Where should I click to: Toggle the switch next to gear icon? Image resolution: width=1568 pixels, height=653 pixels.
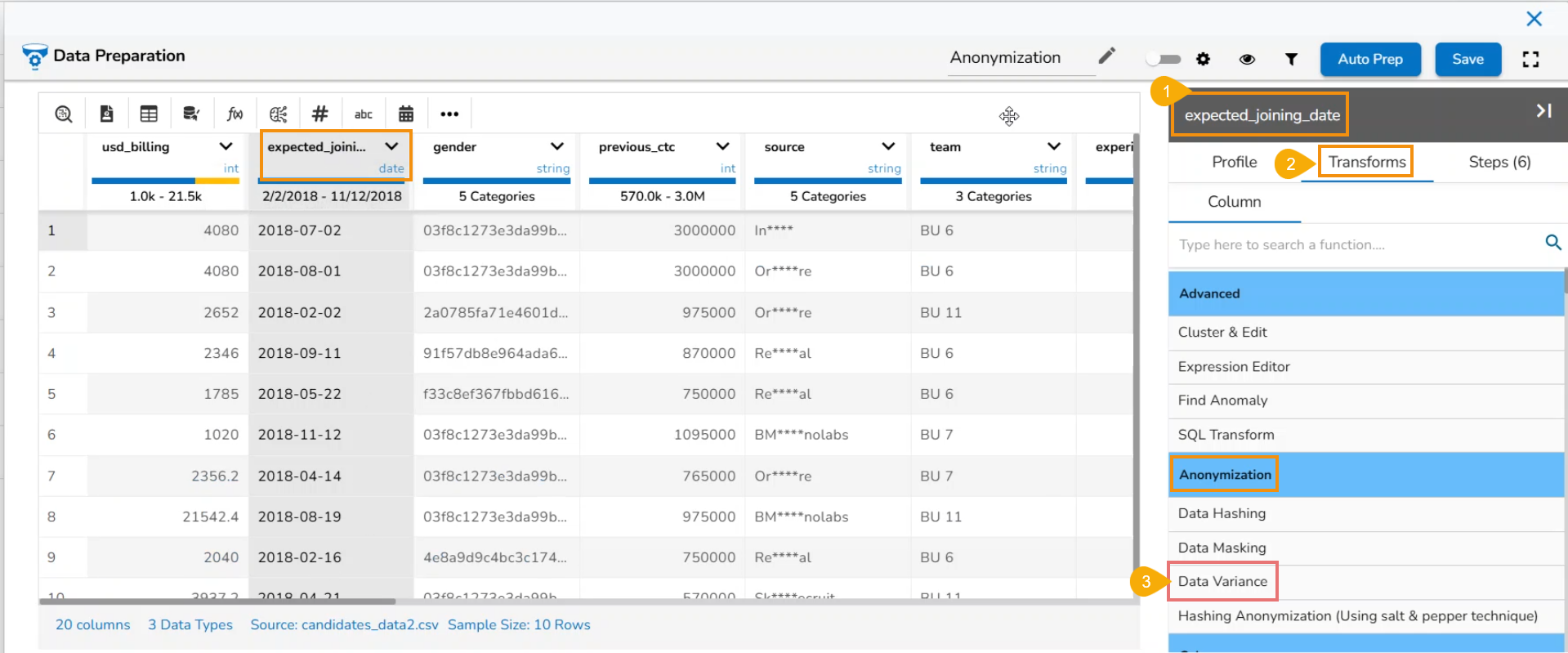pos(1164,59)
